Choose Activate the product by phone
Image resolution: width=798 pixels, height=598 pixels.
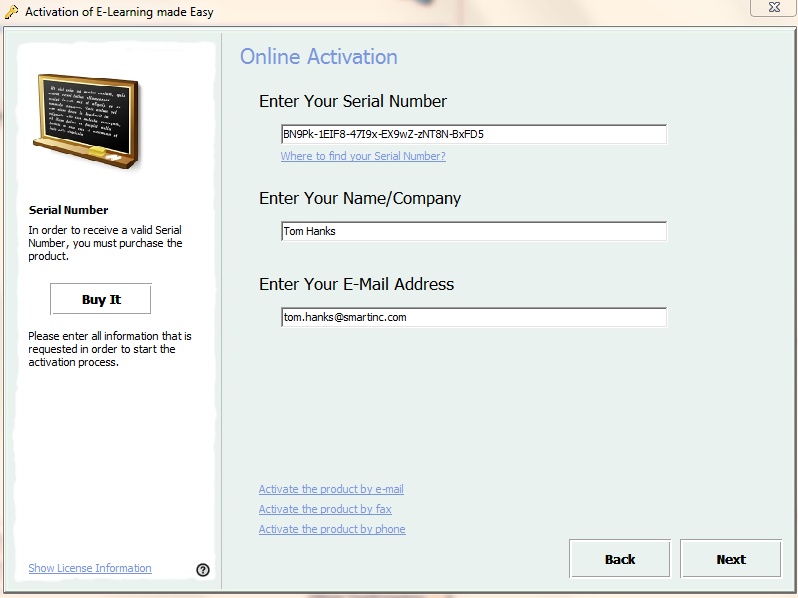332,529
